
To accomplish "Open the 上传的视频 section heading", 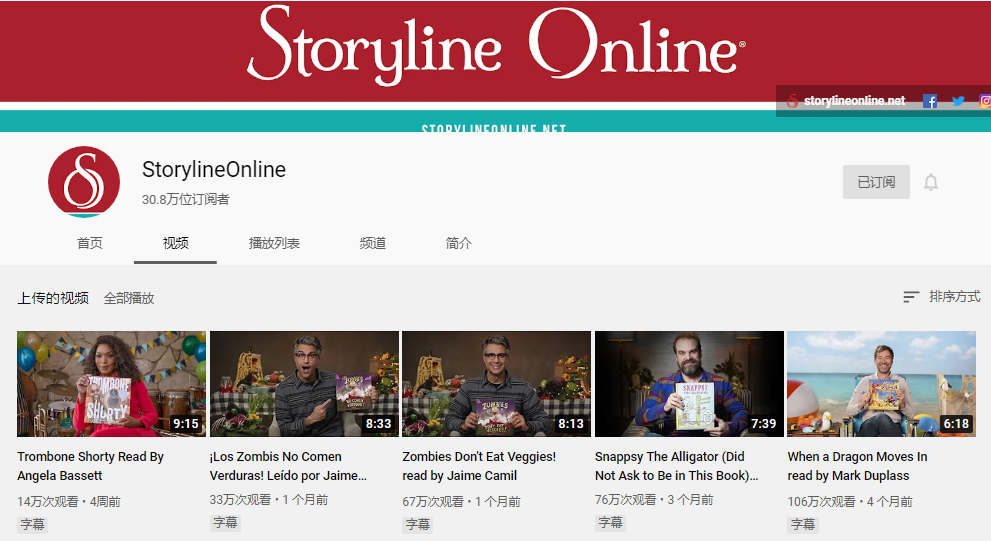I will 53,298.
